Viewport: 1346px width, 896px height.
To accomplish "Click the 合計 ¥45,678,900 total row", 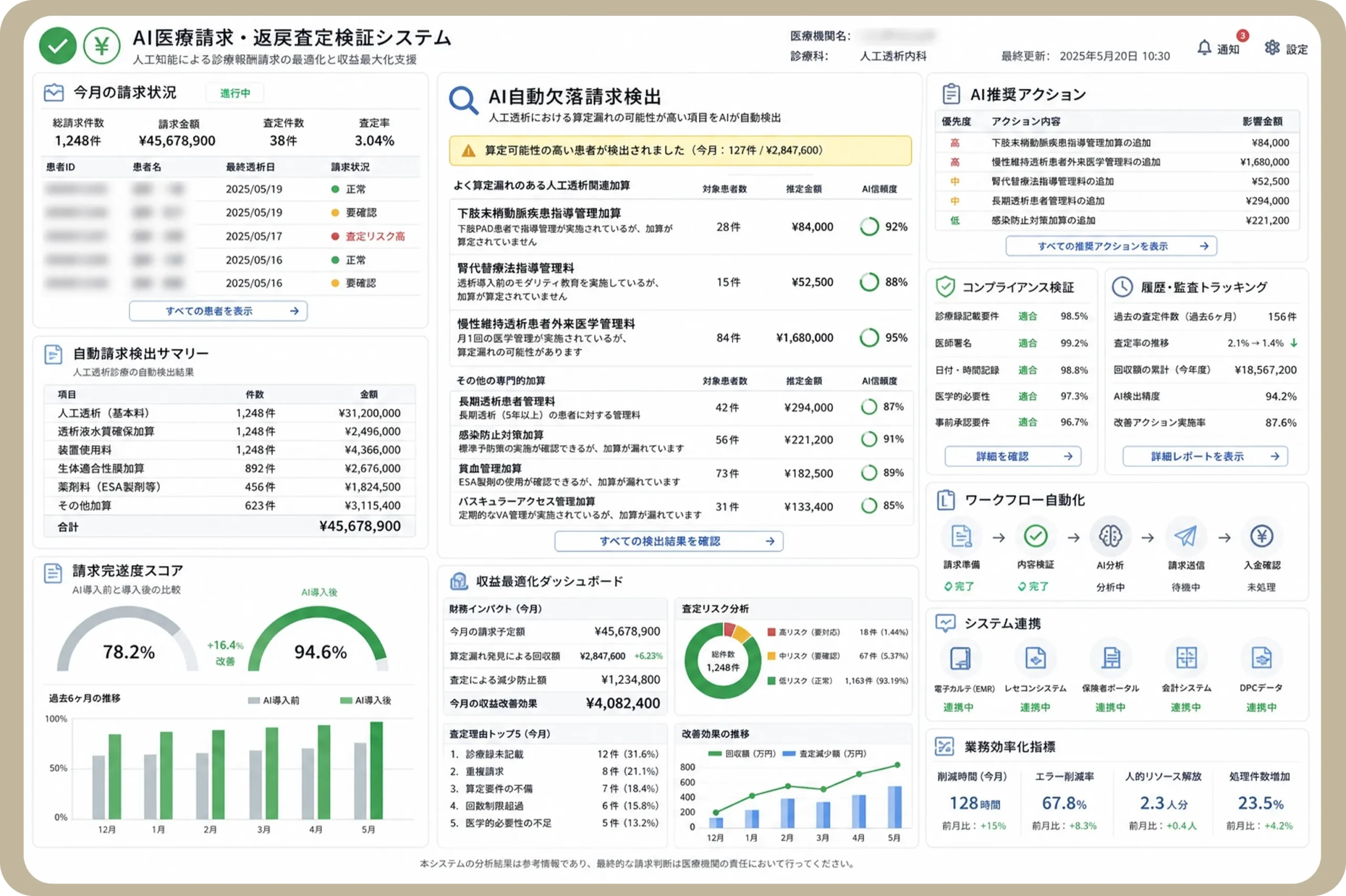I will 230,526.
